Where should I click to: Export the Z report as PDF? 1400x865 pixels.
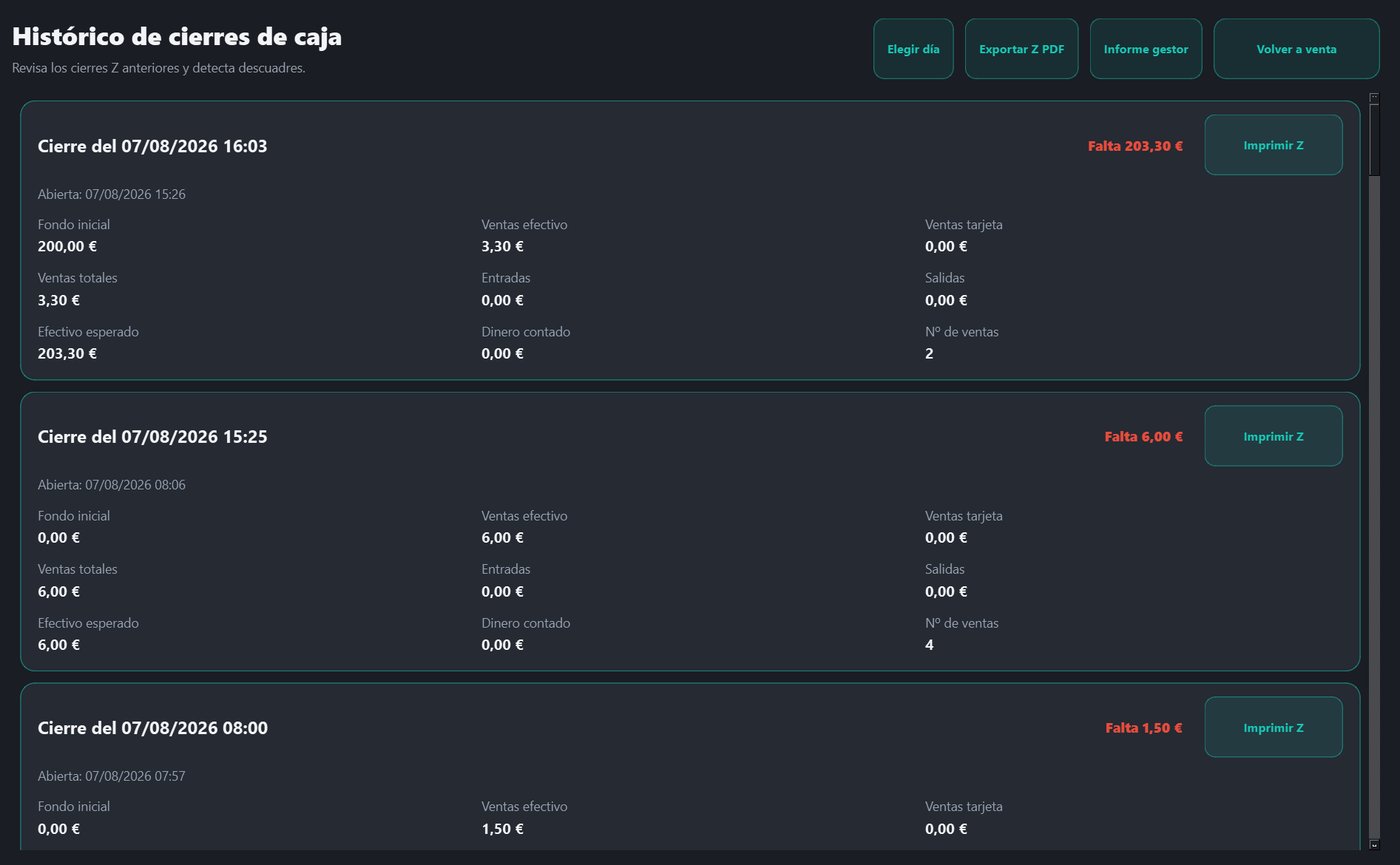click(1021, 48)
